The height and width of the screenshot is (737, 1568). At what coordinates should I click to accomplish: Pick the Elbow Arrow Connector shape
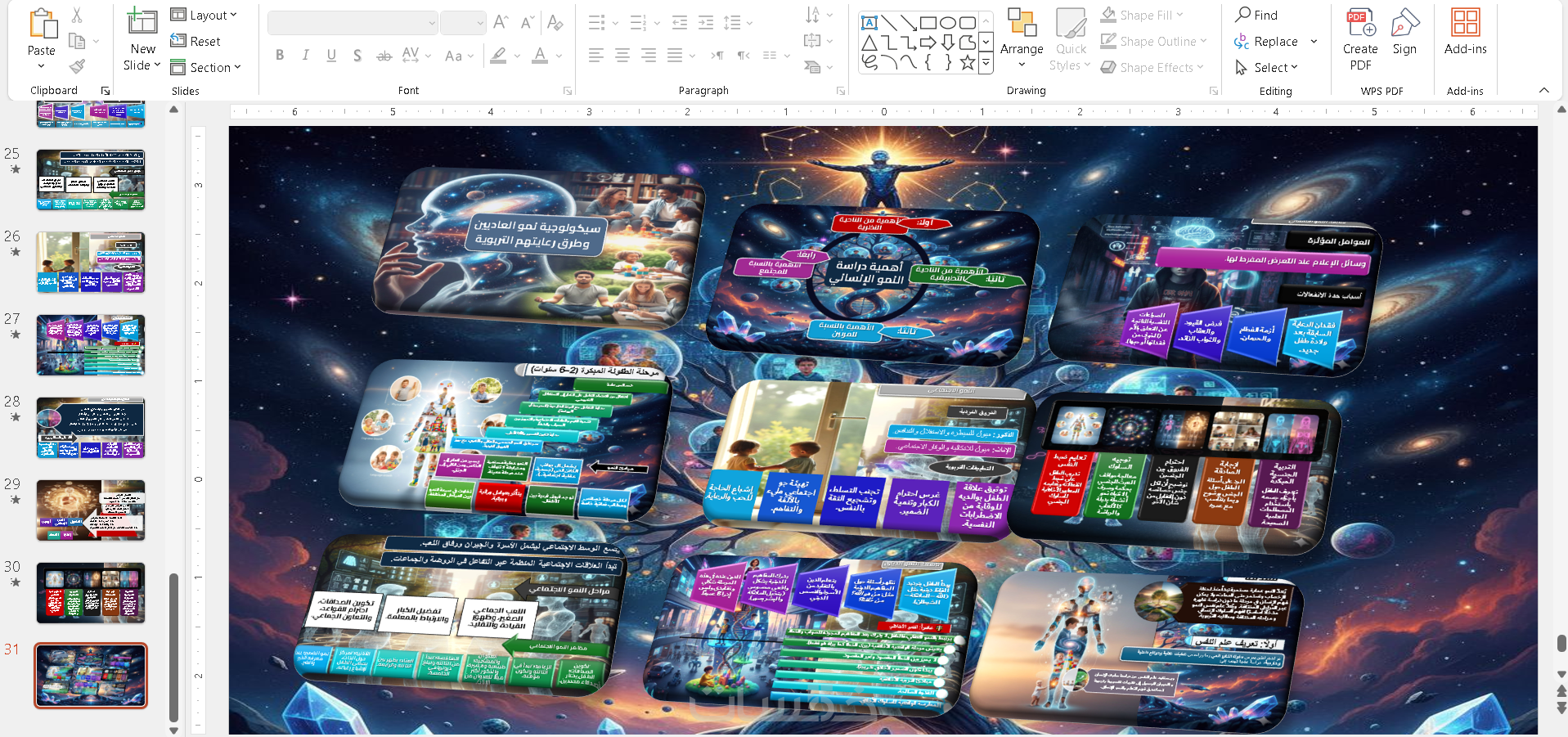tap(909, 43)
